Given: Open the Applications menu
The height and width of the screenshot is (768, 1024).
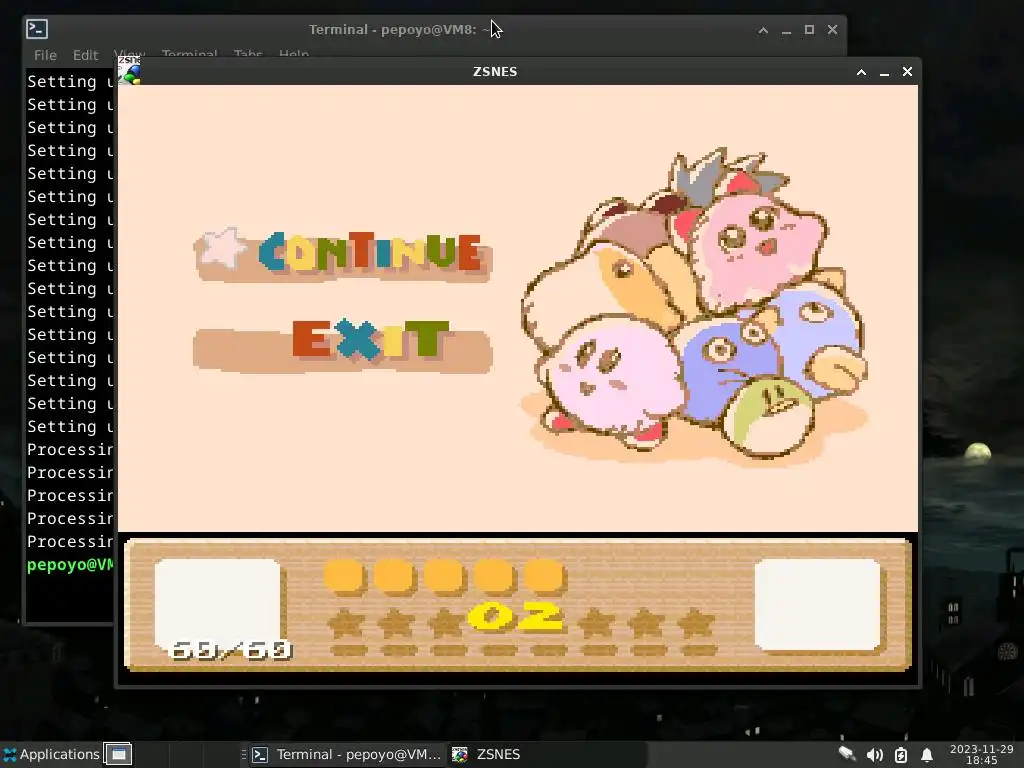Looking at the screenshot, I should (52, 754).
